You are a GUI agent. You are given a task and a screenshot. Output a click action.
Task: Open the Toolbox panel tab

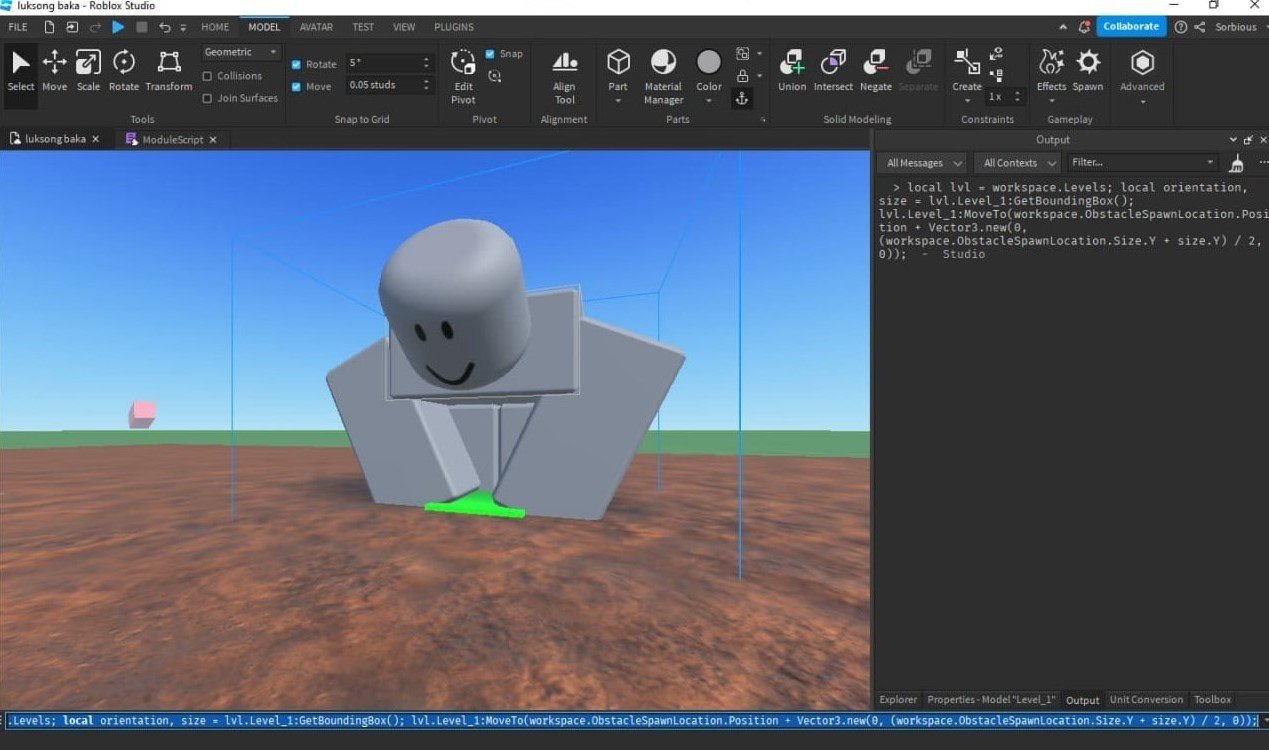[1212, 700]
